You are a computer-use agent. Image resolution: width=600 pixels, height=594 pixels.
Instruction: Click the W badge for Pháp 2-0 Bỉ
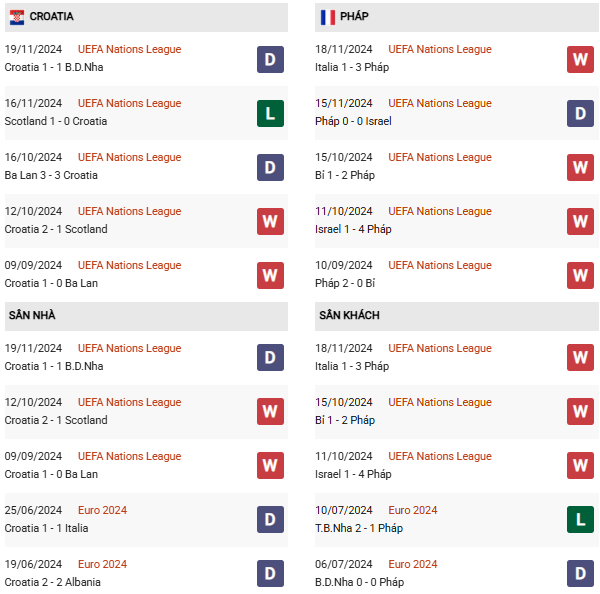pos(580,275)
